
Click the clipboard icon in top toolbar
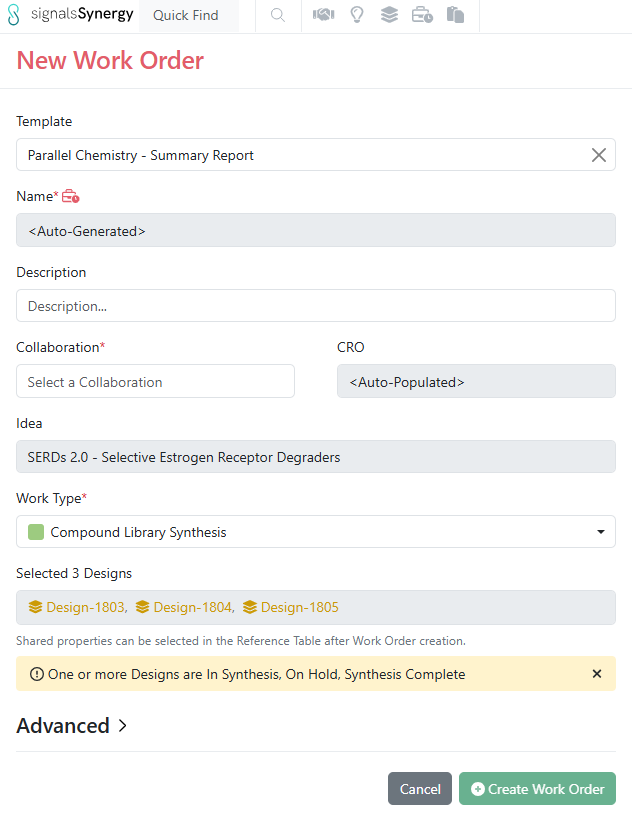(x=455, y=15)
